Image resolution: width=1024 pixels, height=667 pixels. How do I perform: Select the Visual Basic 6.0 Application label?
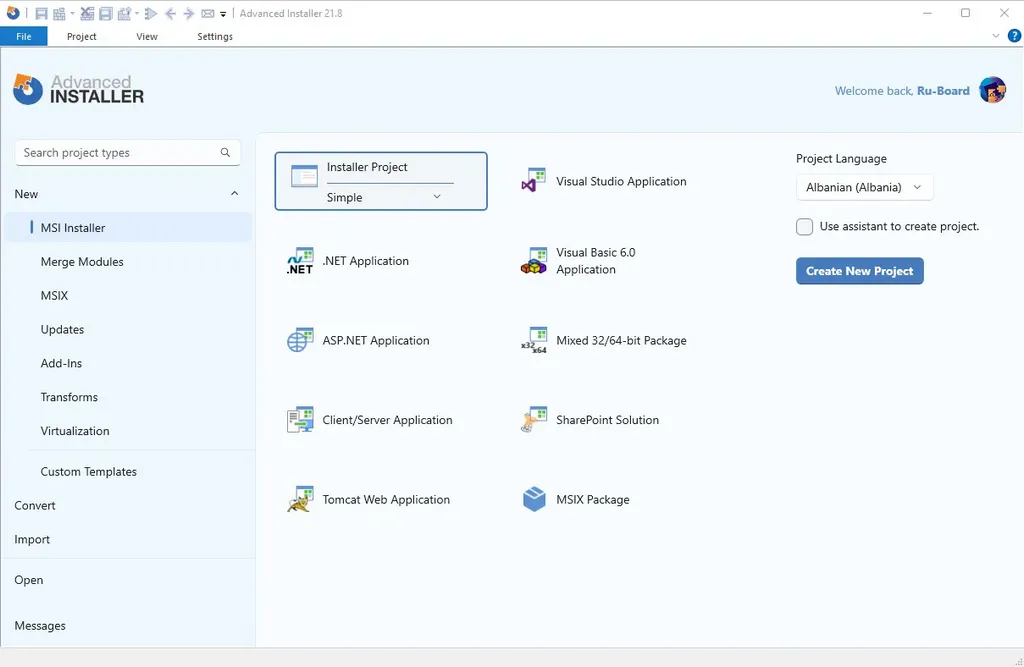[596, 261]
